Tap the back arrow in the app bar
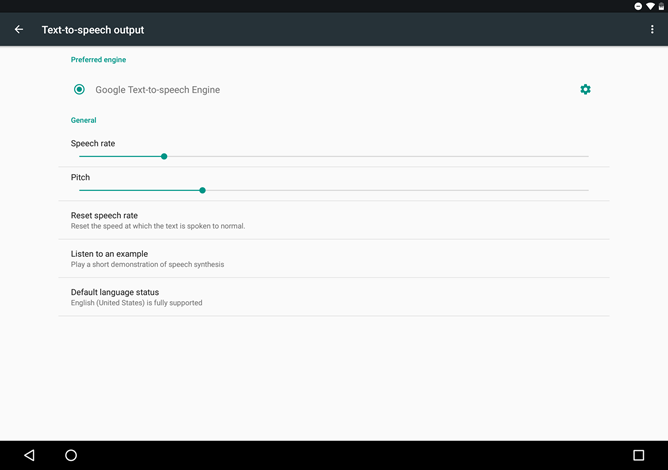The height and width of the screenshot is (470, 668). click(19, 30)
